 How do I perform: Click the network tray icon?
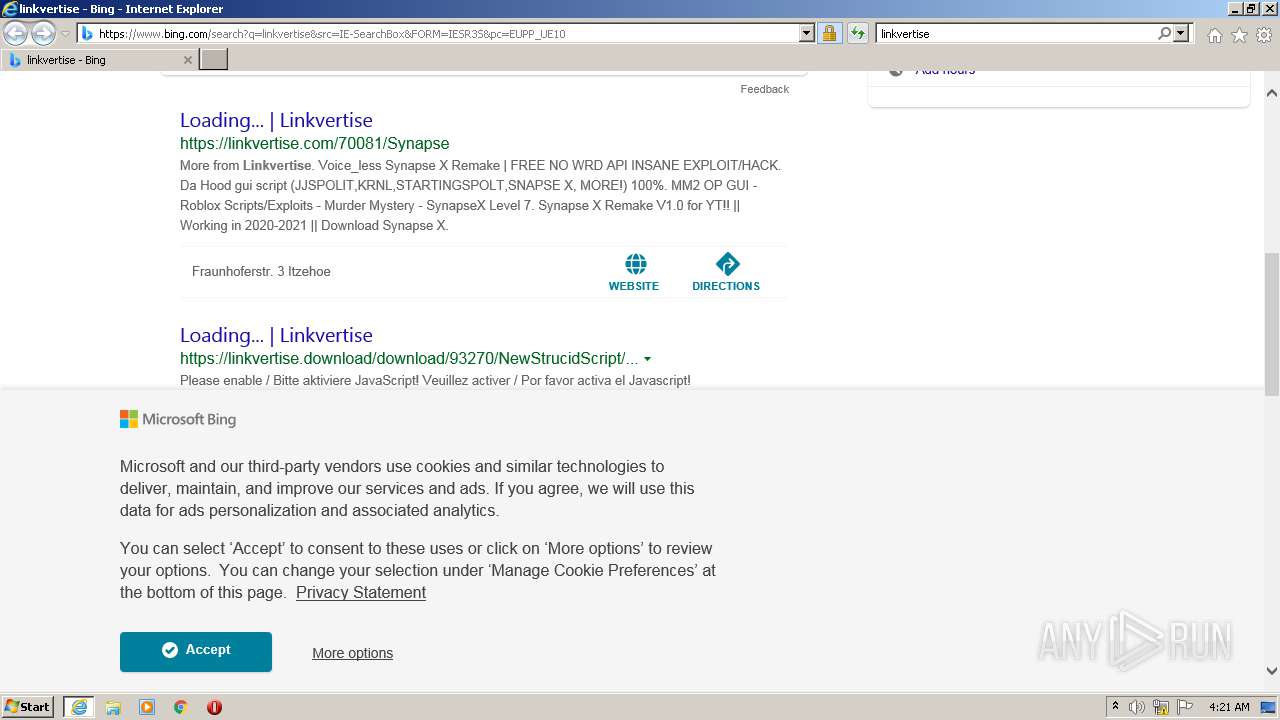[x=1161, y=707]
